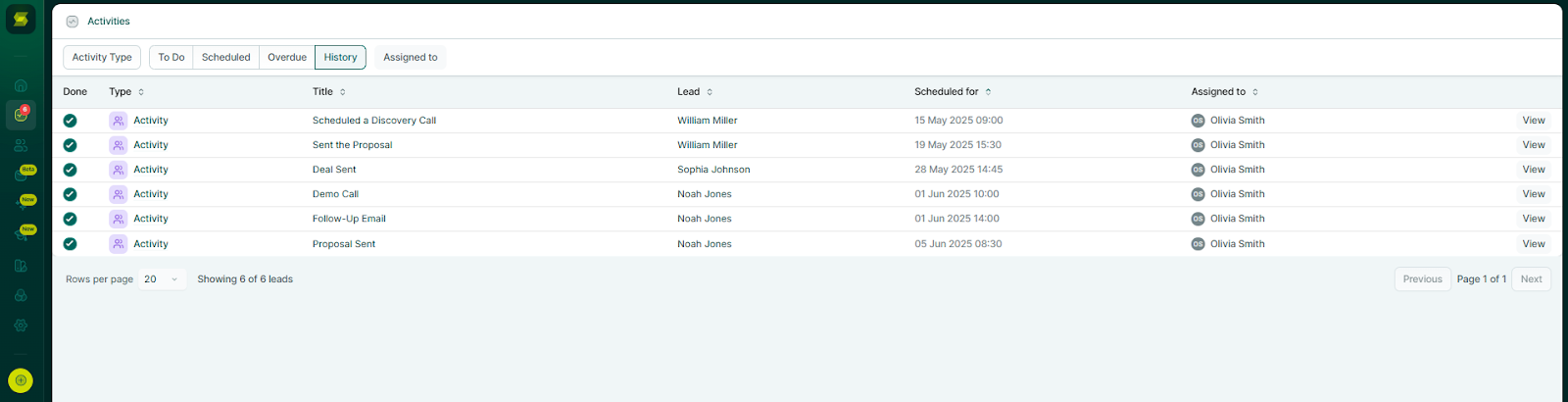Click the home icon in sidebar
Screen dimensions: 1568x402
[21, 85]
